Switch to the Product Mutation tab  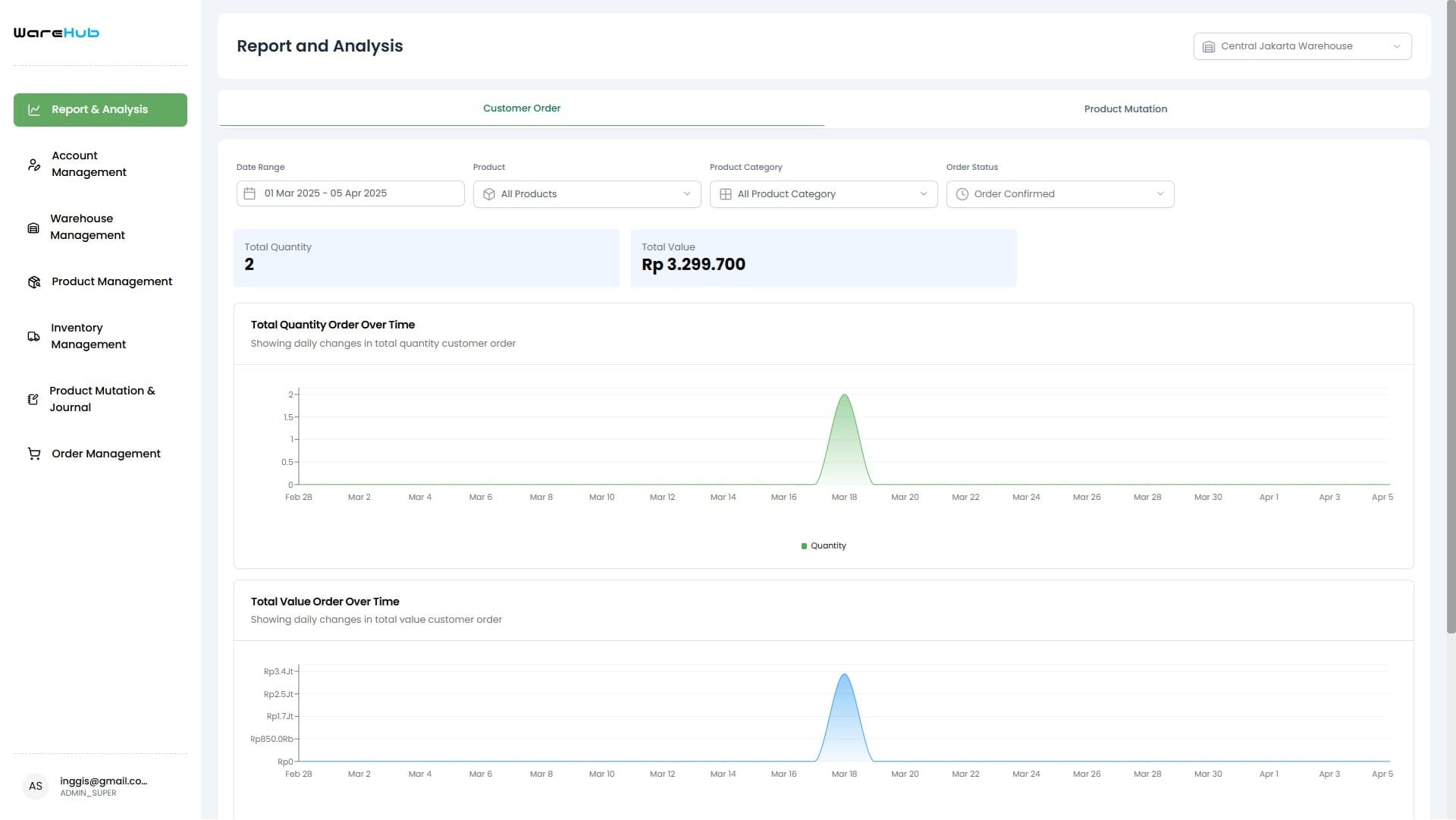(1125, 108)
